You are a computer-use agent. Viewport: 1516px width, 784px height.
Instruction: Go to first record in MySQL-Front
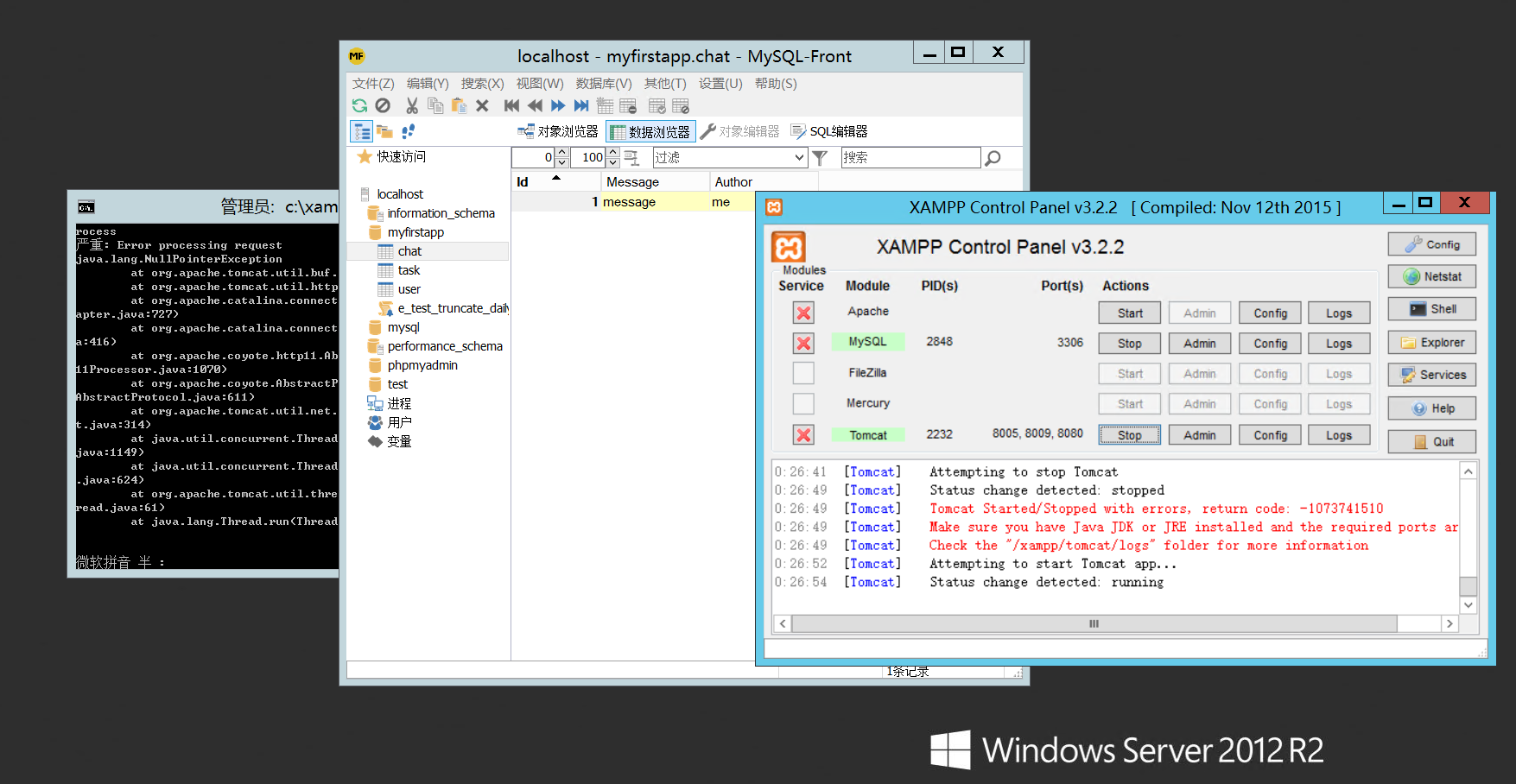pyautogui.click(x=511, y=105)
